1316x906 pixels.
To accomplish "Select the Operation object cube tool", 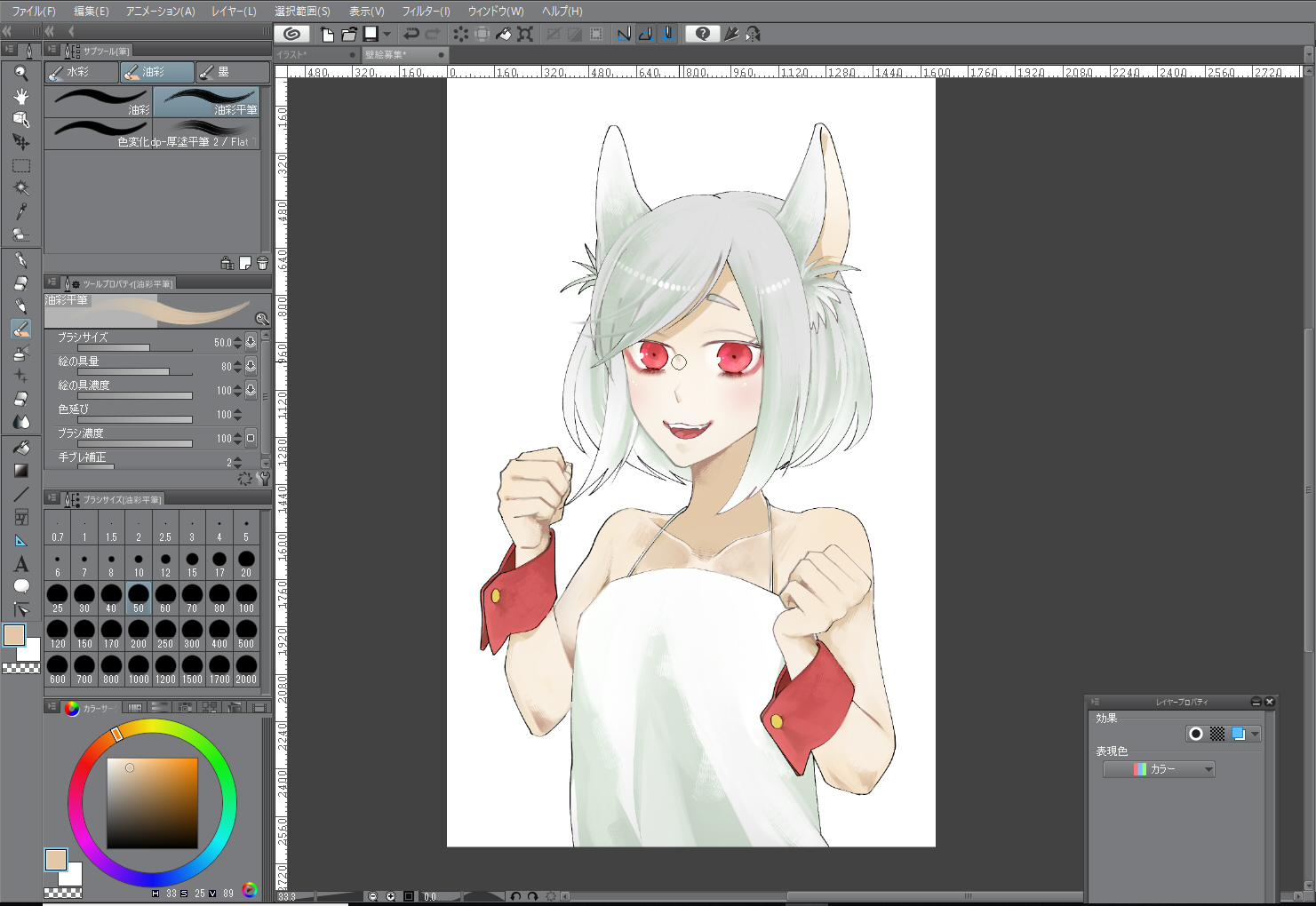I will click(21, 119).
